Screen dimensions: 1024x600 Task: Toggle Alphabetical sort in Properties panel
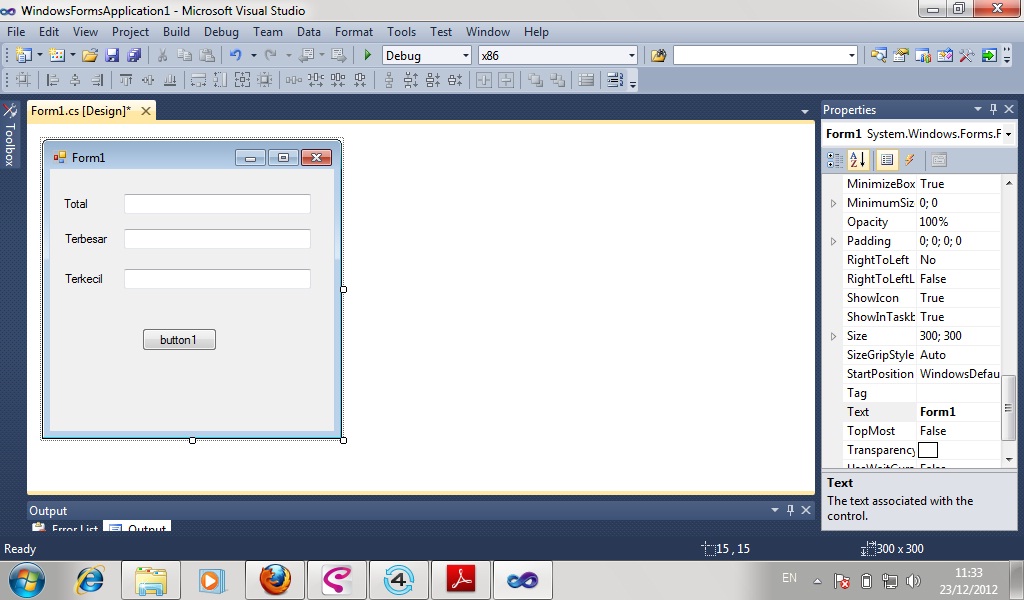point(857,160)
